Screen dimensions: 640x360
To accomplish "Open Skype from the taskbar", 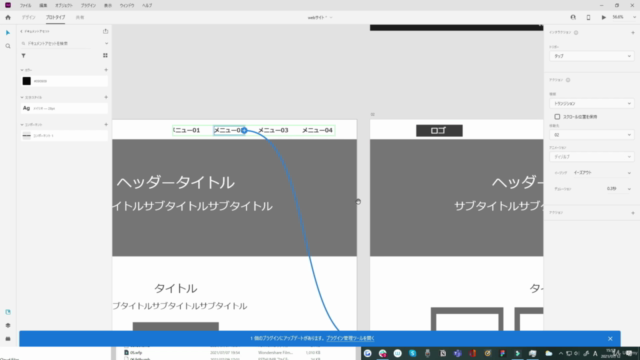I will point(413,353).
